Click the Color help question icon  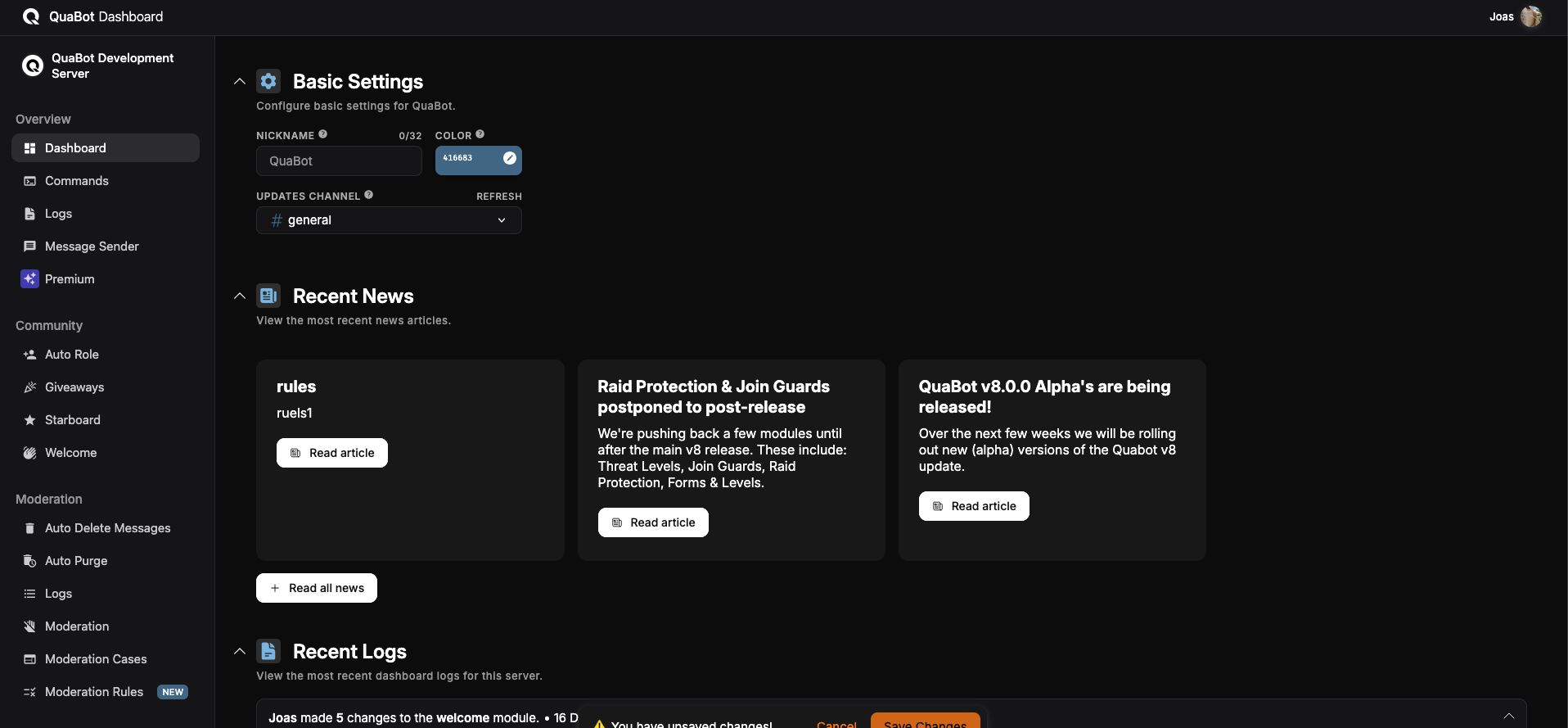[x=480, y=134]
